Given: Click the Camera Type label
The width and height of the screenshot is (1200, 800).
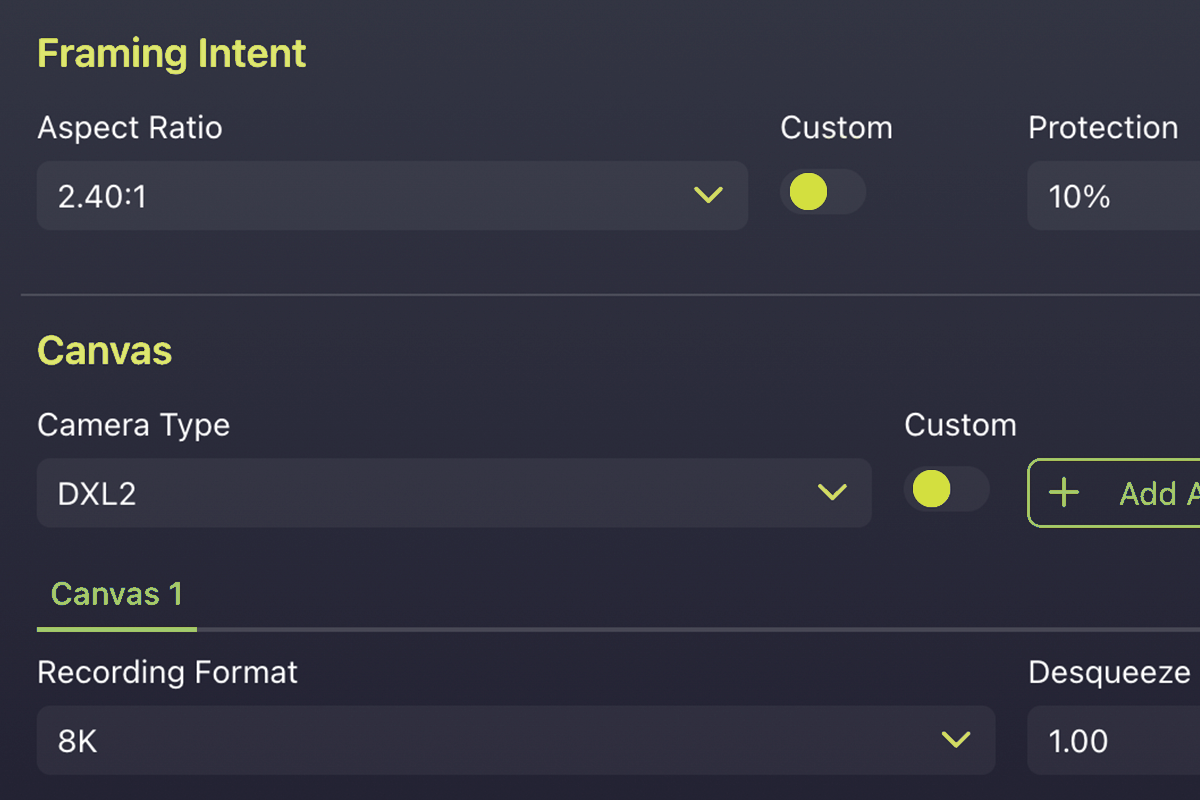Looking at the screenshot, I should point(134,425).
